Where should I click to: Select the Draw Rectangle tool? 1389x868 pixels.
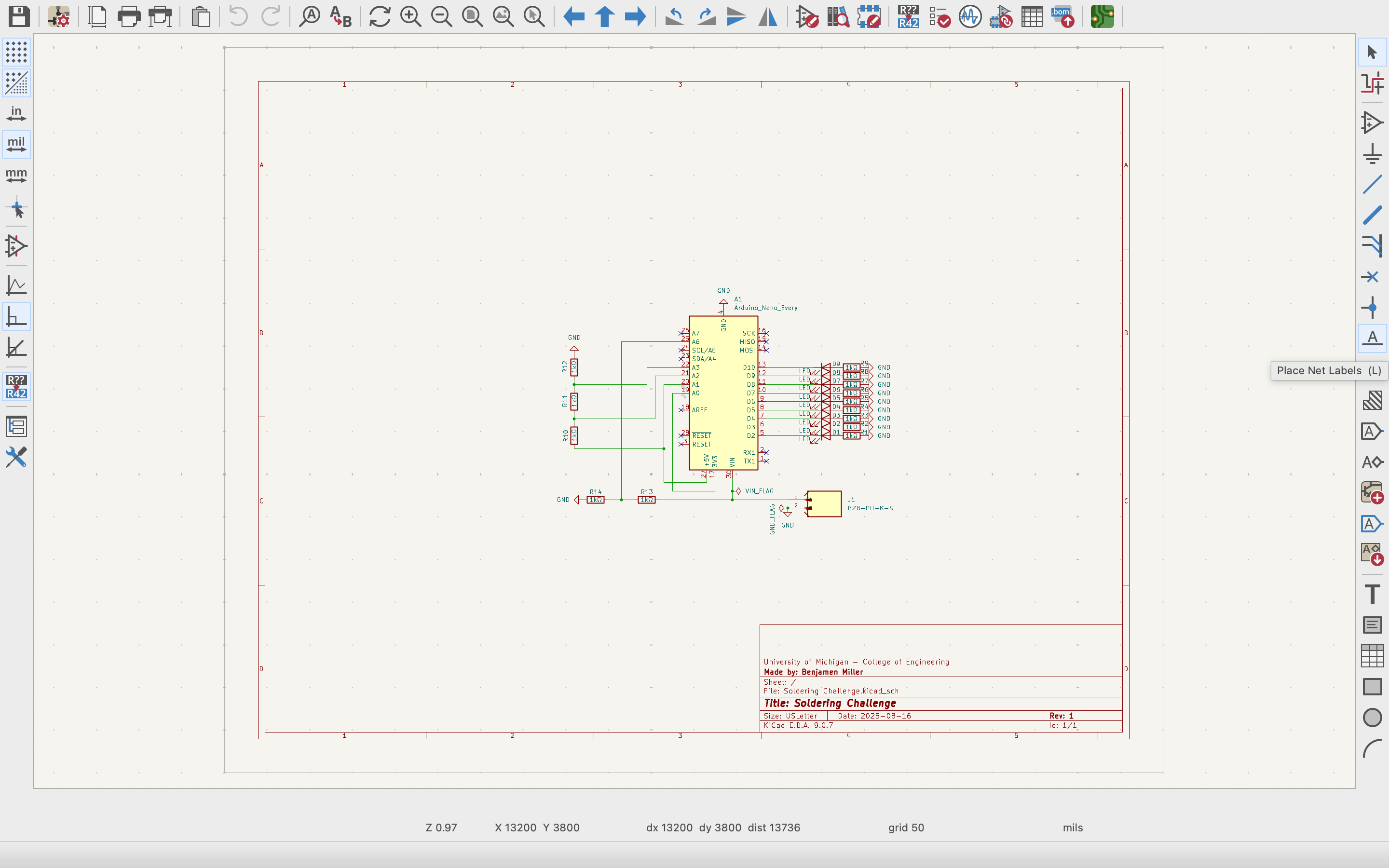tap(1372, 687)
